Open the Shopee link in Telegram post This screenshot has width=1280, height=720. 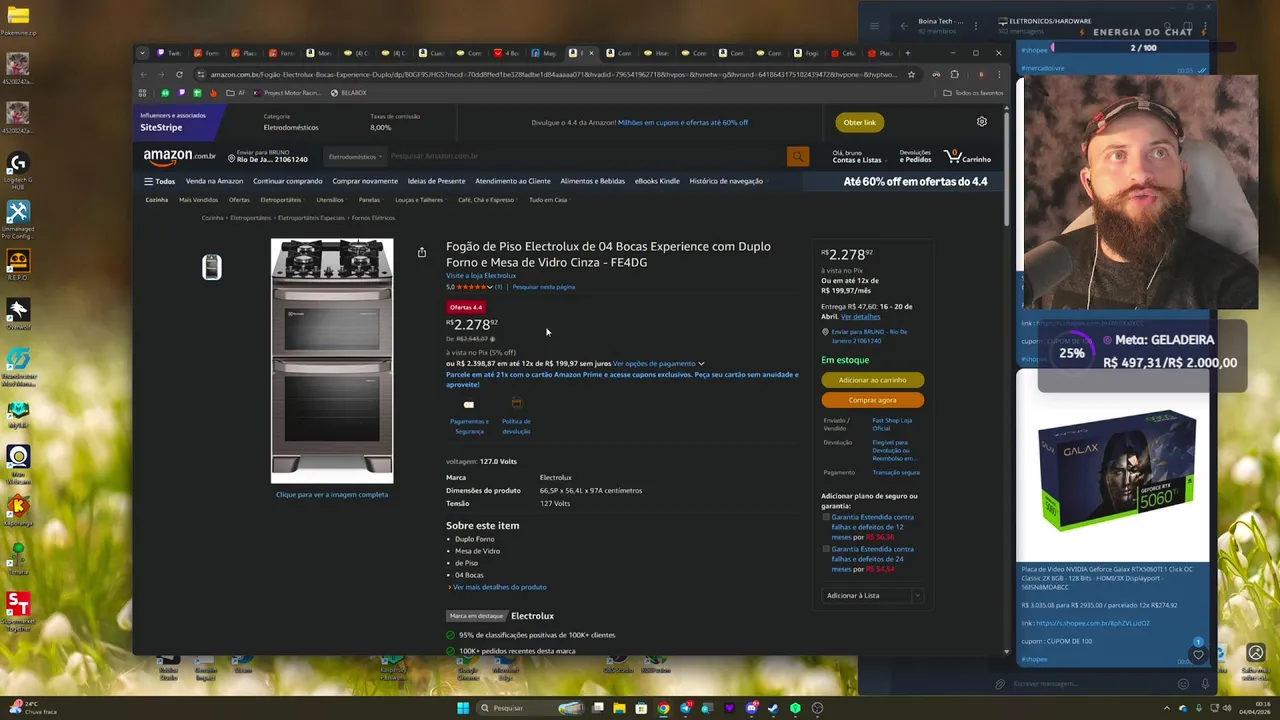point(1092,624)
